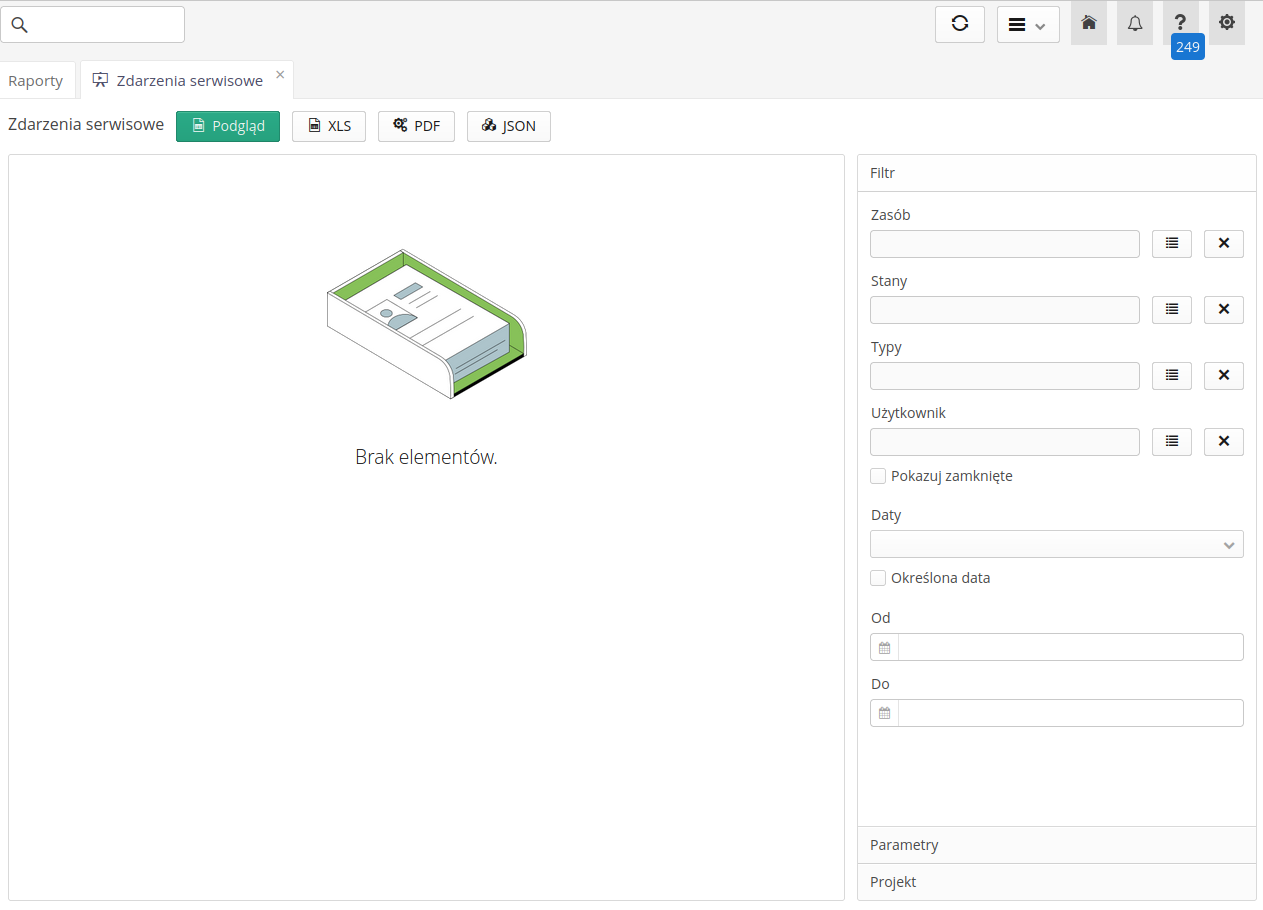Open the notifications bell

1135,24
